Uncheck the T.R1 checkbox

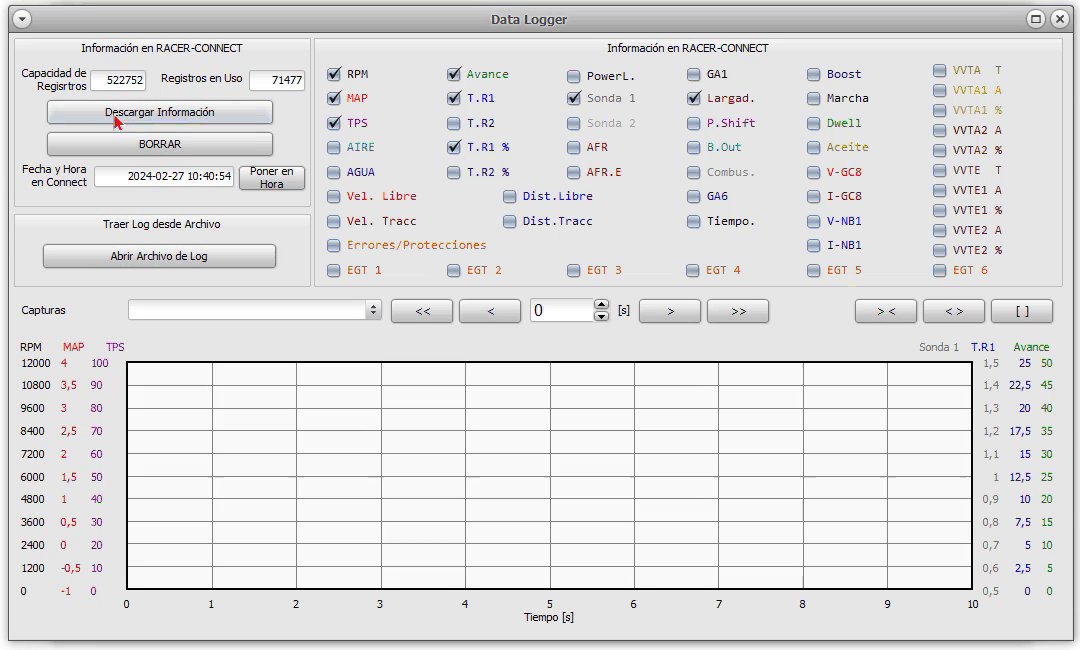[454, 98]
